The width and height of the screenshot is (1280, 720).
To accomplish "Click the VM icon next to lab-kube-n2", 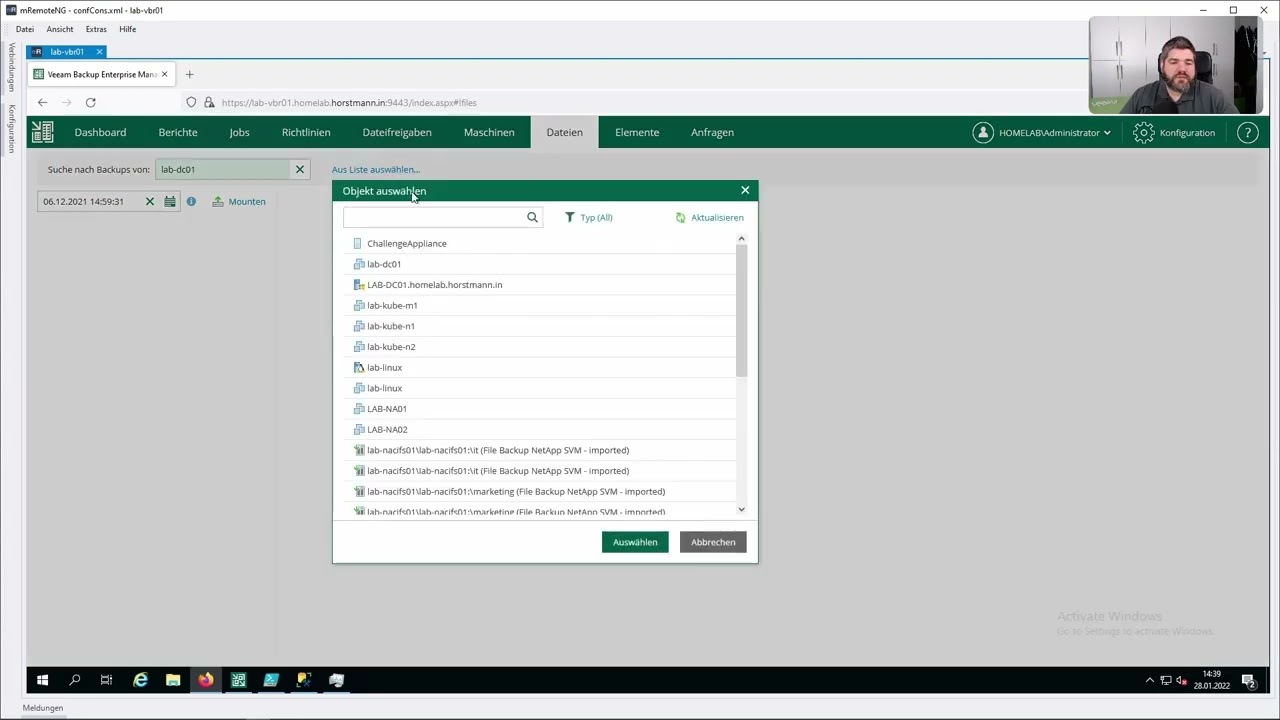I will (359, 347).
